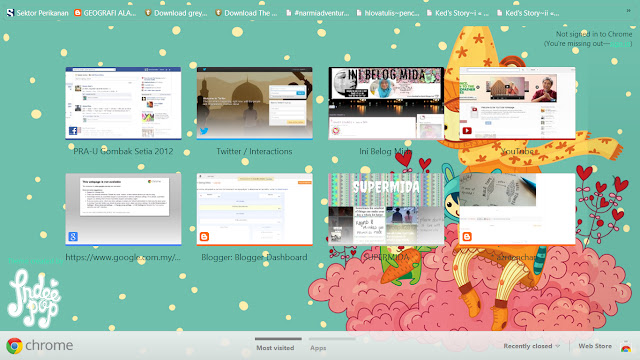Open the Ked's Story~i bookmark
640x360 pixels.
pyautogui.click(x=458, y=13)
